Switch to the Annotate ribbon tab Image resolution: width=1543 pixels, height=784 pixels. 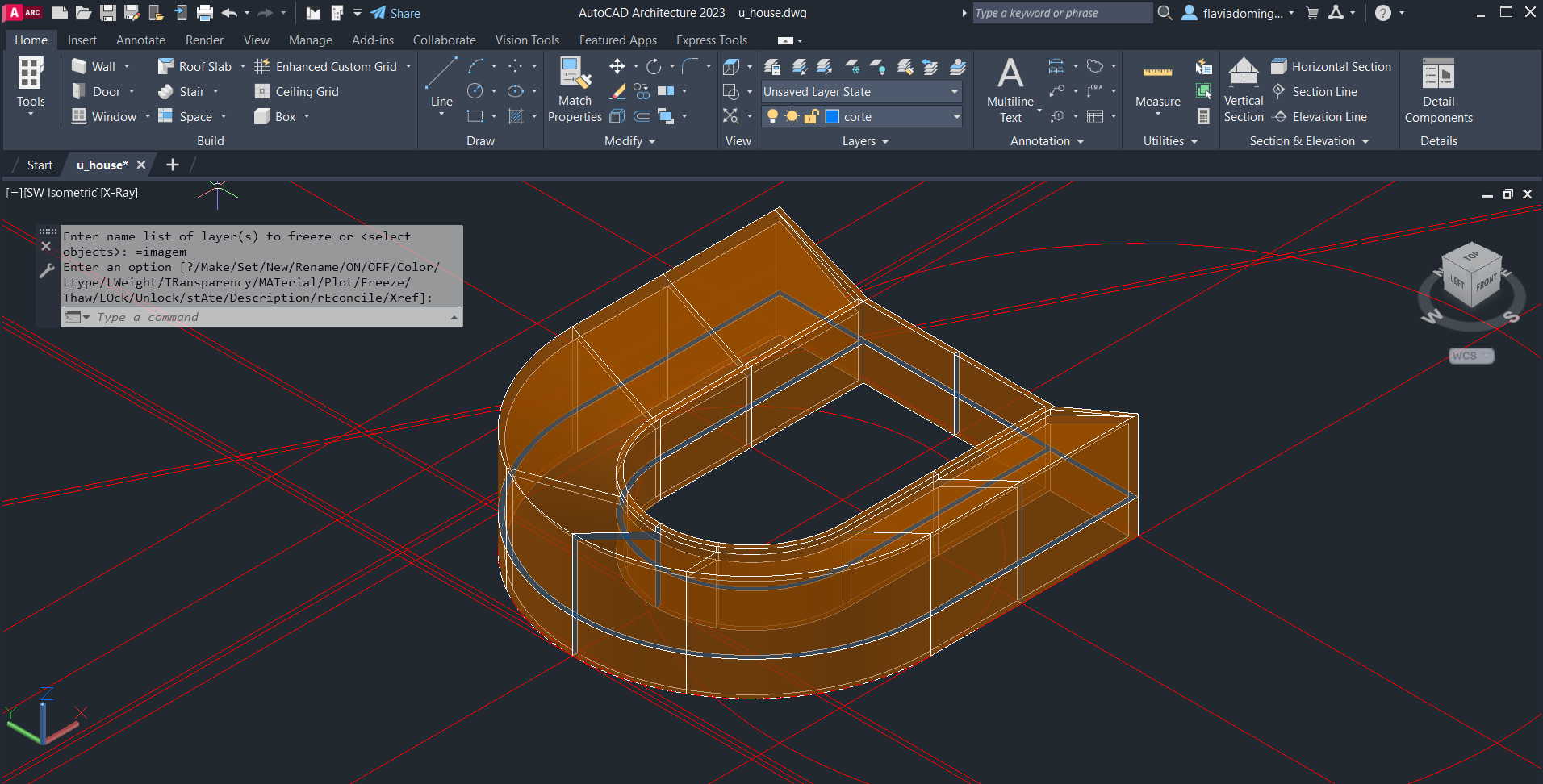[x=140, y=40]
